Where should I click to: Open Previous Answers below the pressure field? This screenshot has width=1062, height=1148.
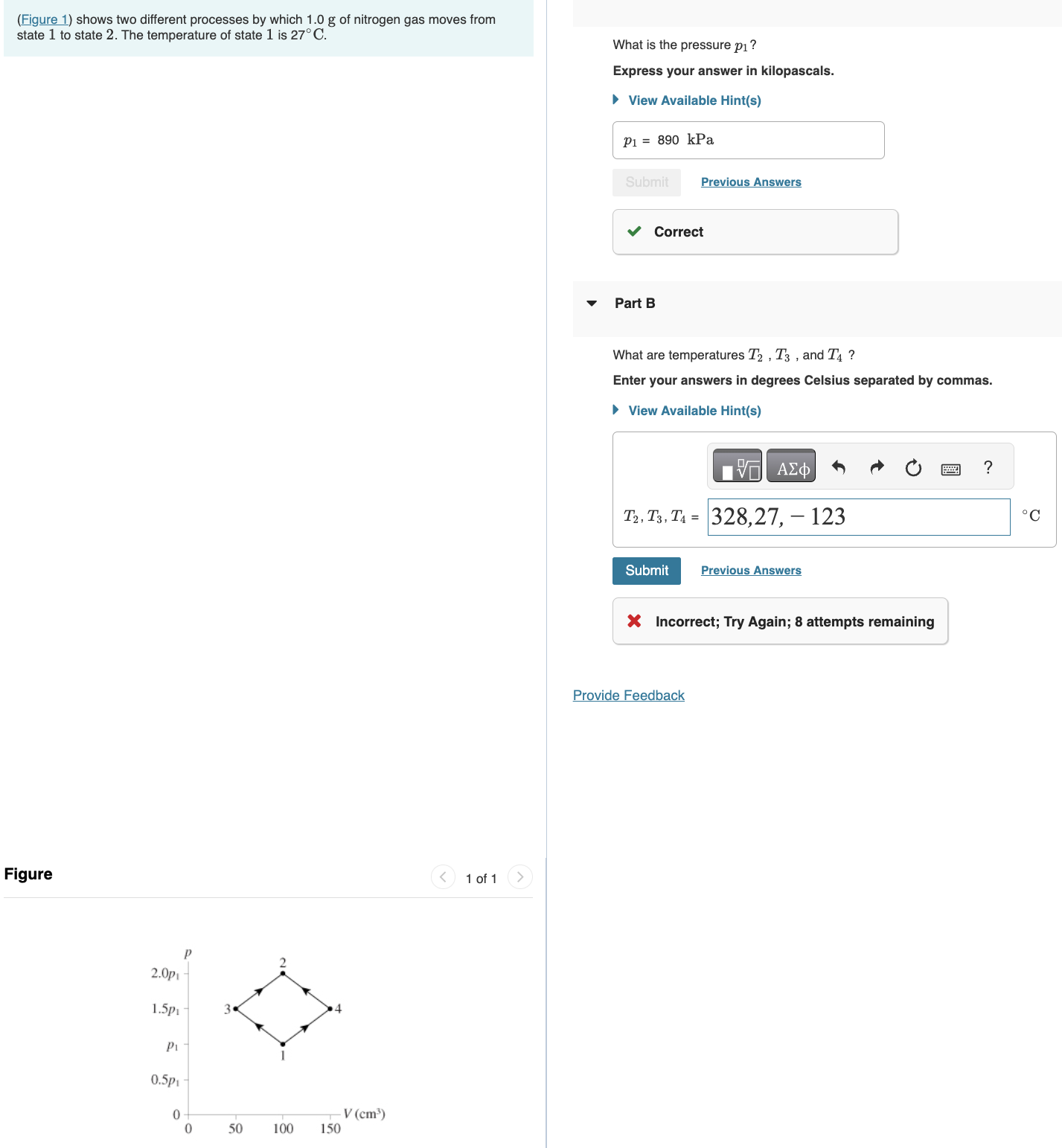click(x=751, y=182)
